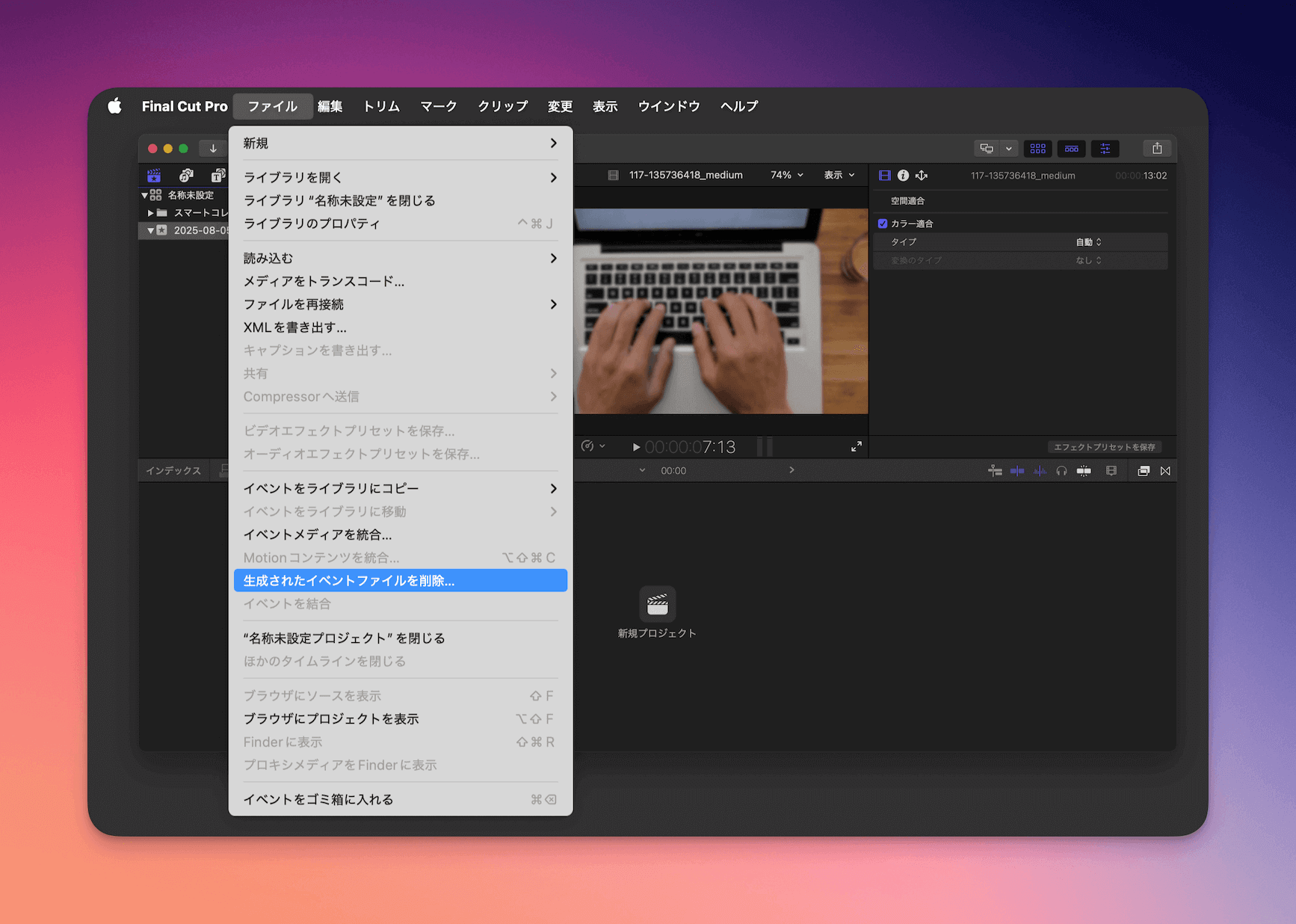Screen dimensions: 1296x924
Task: Open the 編集 menu
Action: [x=330, y=106]
